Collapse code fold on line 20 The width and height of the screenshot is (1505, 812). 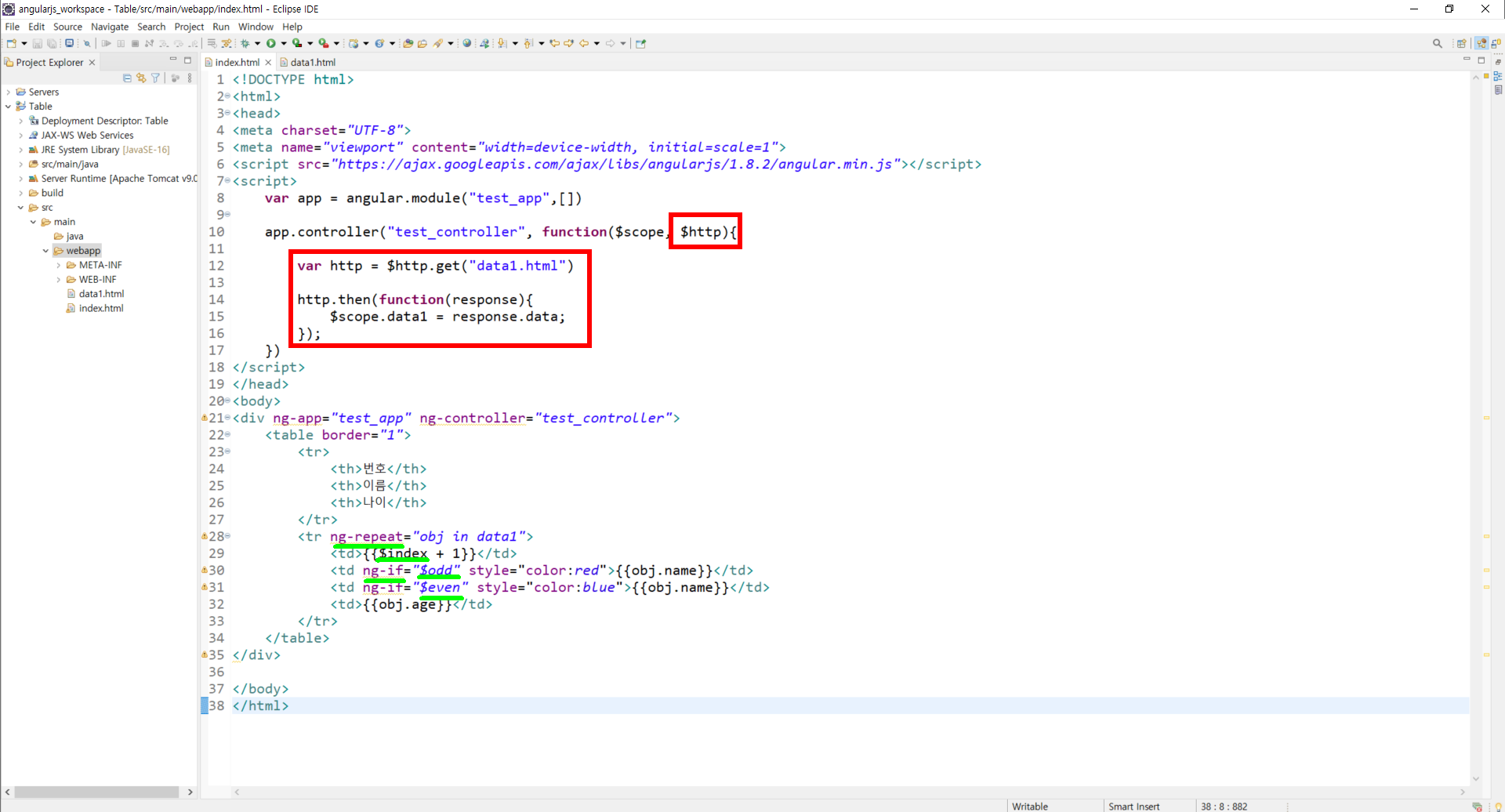pyautogui.click(x=228, y=401)
